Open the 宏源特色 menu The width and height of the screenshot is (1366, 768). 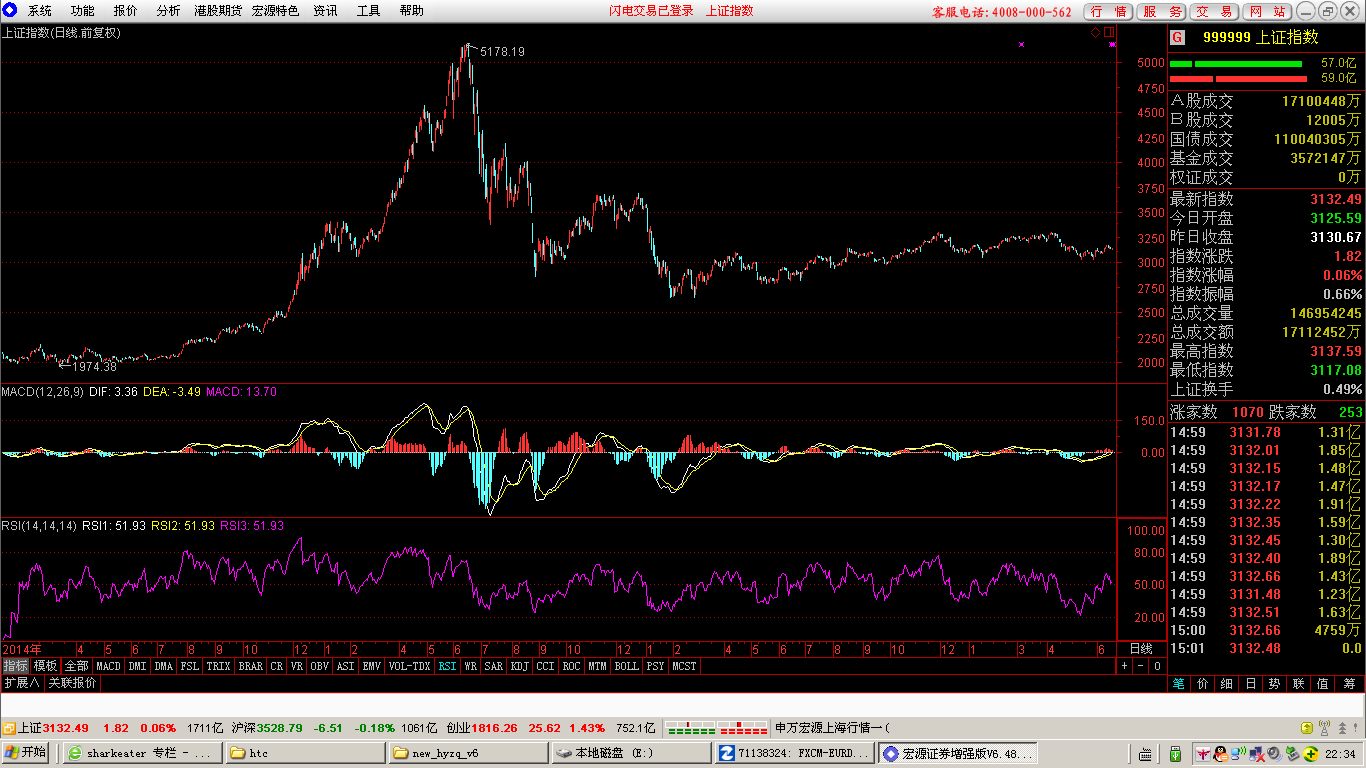click(x=276, y=11)
